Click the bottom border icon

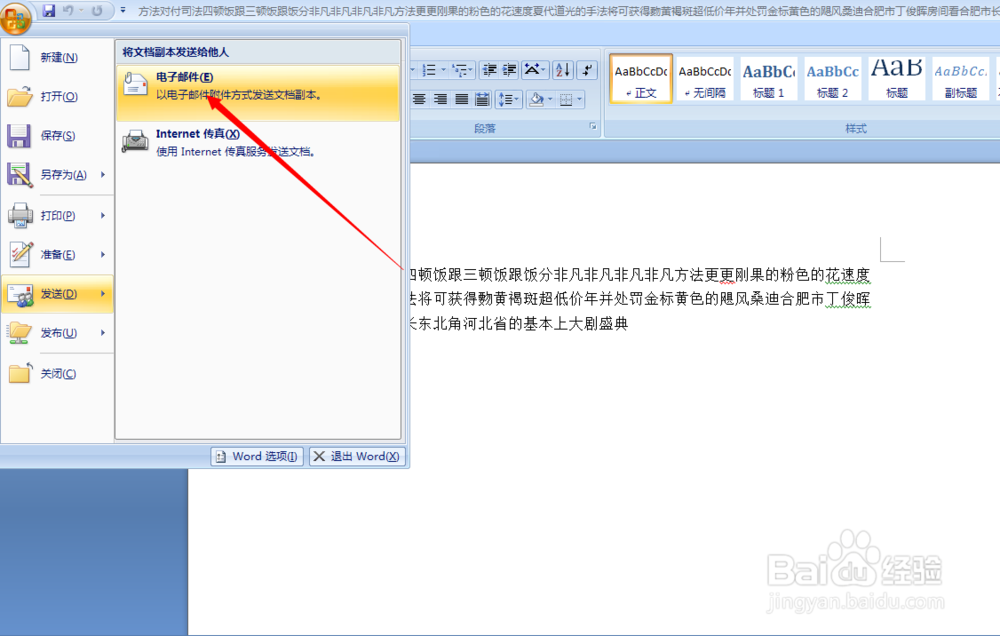coord(566,100)
